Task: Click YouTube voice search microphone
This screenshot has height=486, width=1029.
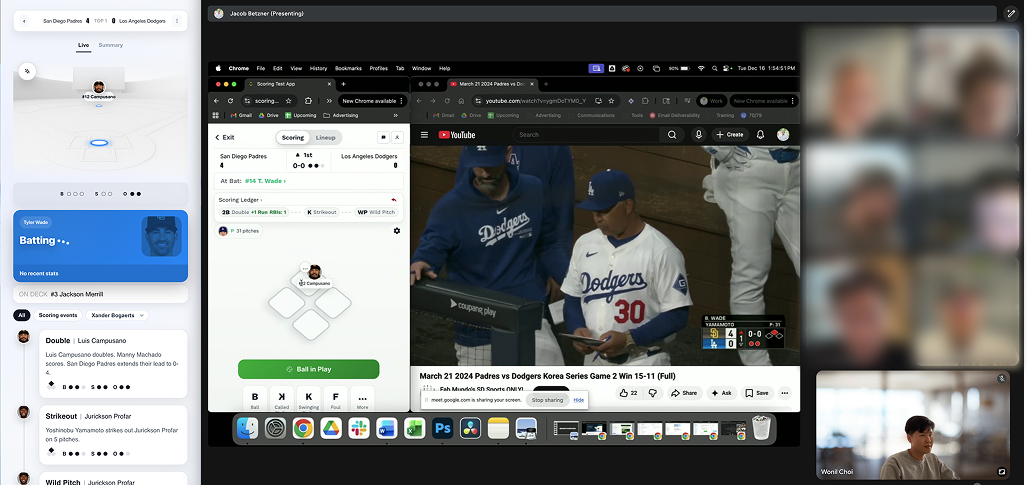Action: pyautogui.click(x=698, y=135)
